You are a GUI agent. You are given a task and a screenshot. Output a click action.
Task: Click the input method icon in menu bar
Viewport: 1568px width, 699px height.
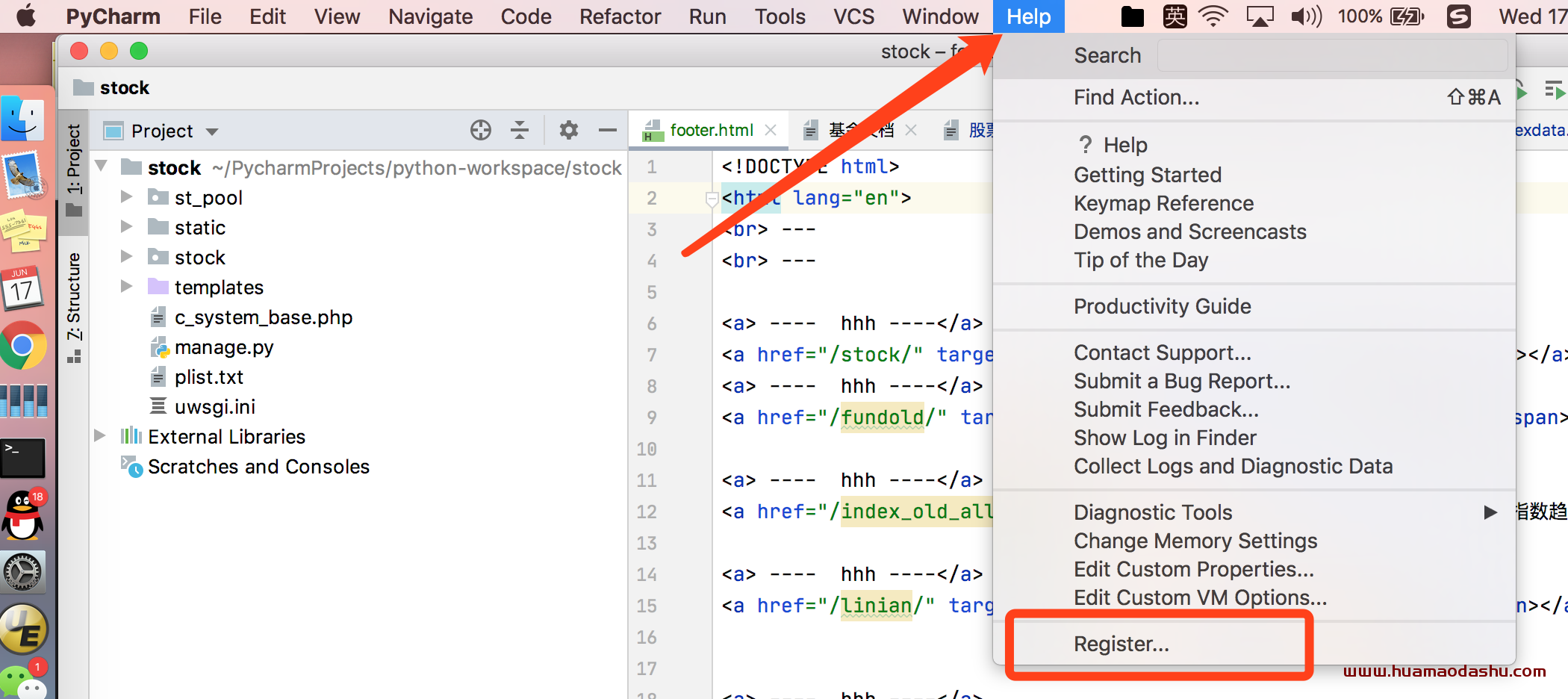tap(1175, 16)
